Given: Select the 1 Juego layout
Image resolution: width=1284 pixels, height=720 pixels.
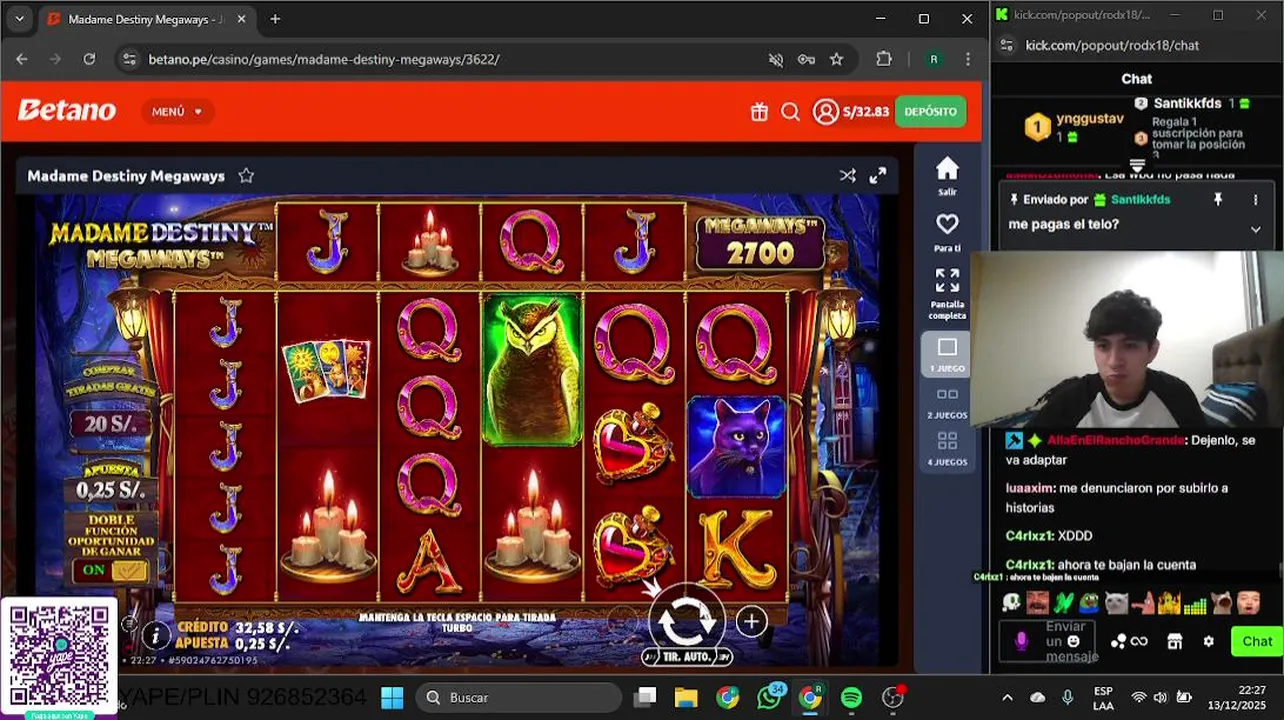Looking at the screenshot, I should click(x=947, y=354).
